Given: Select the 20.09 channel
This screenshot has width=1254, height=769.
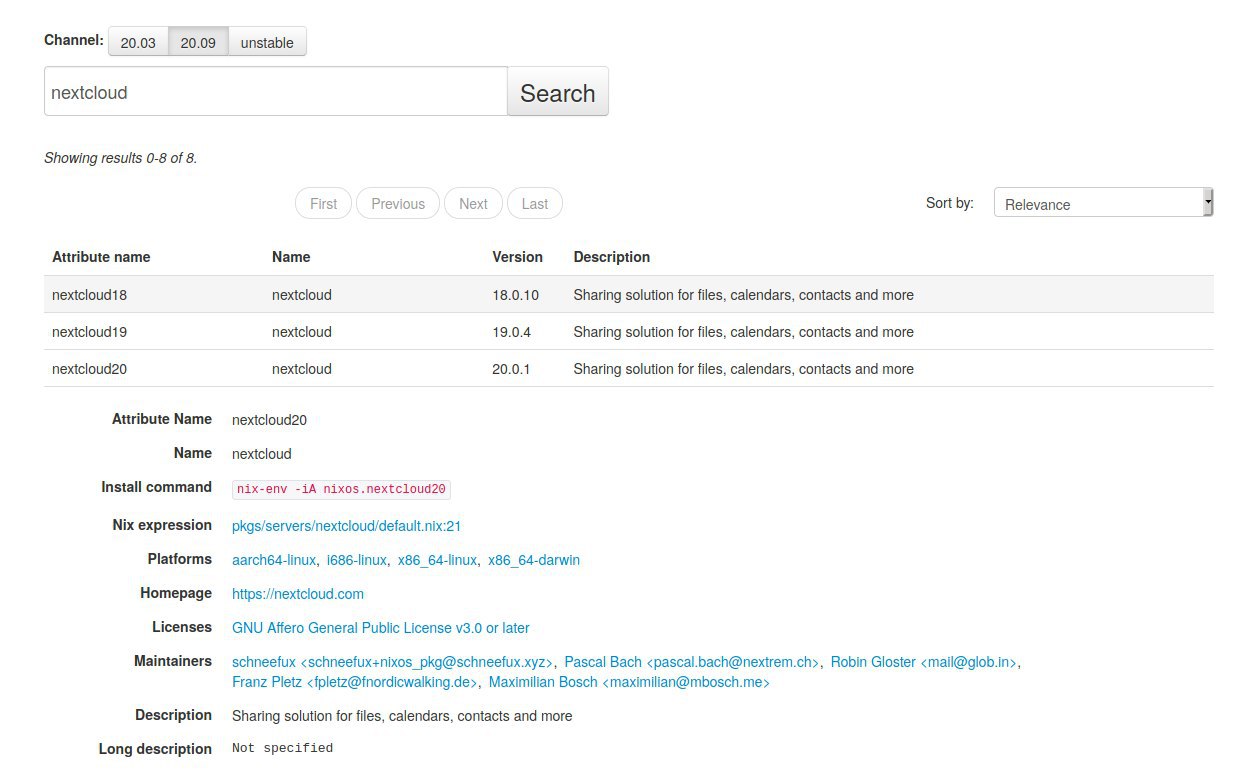Looking at the screenshot, I should point(198,42).
